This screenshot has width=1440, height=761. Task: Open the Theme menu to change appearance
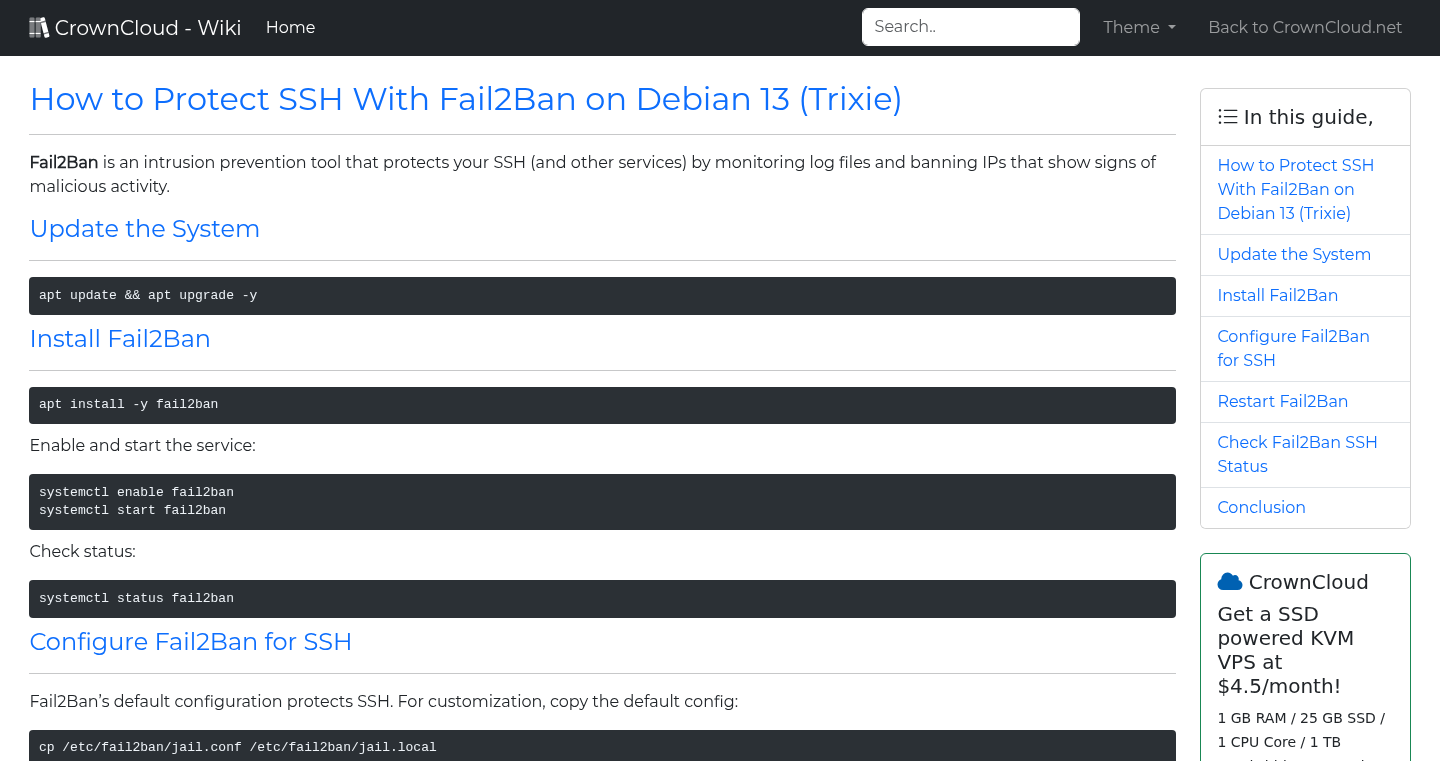tap(1138, 27)
